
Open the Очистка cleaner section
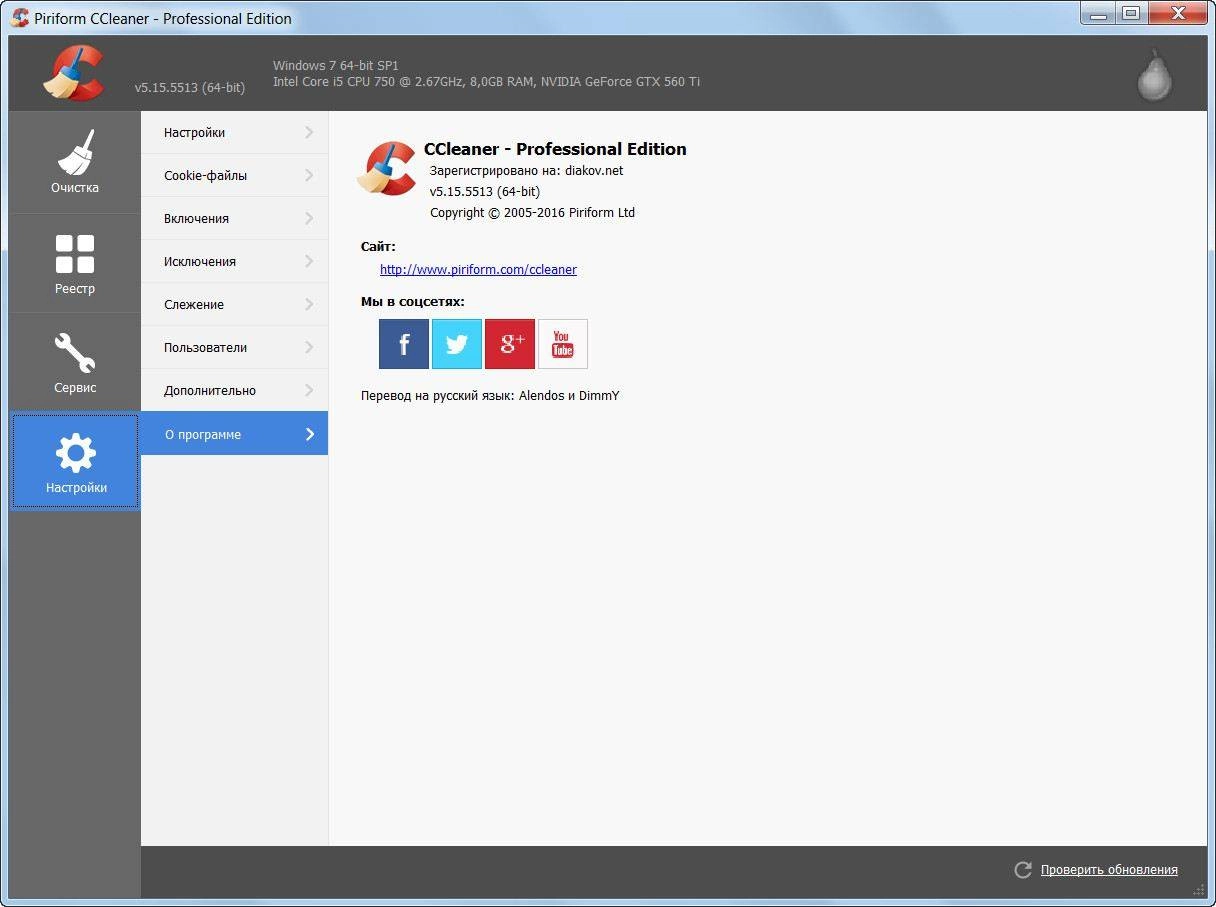pos(75,162)
